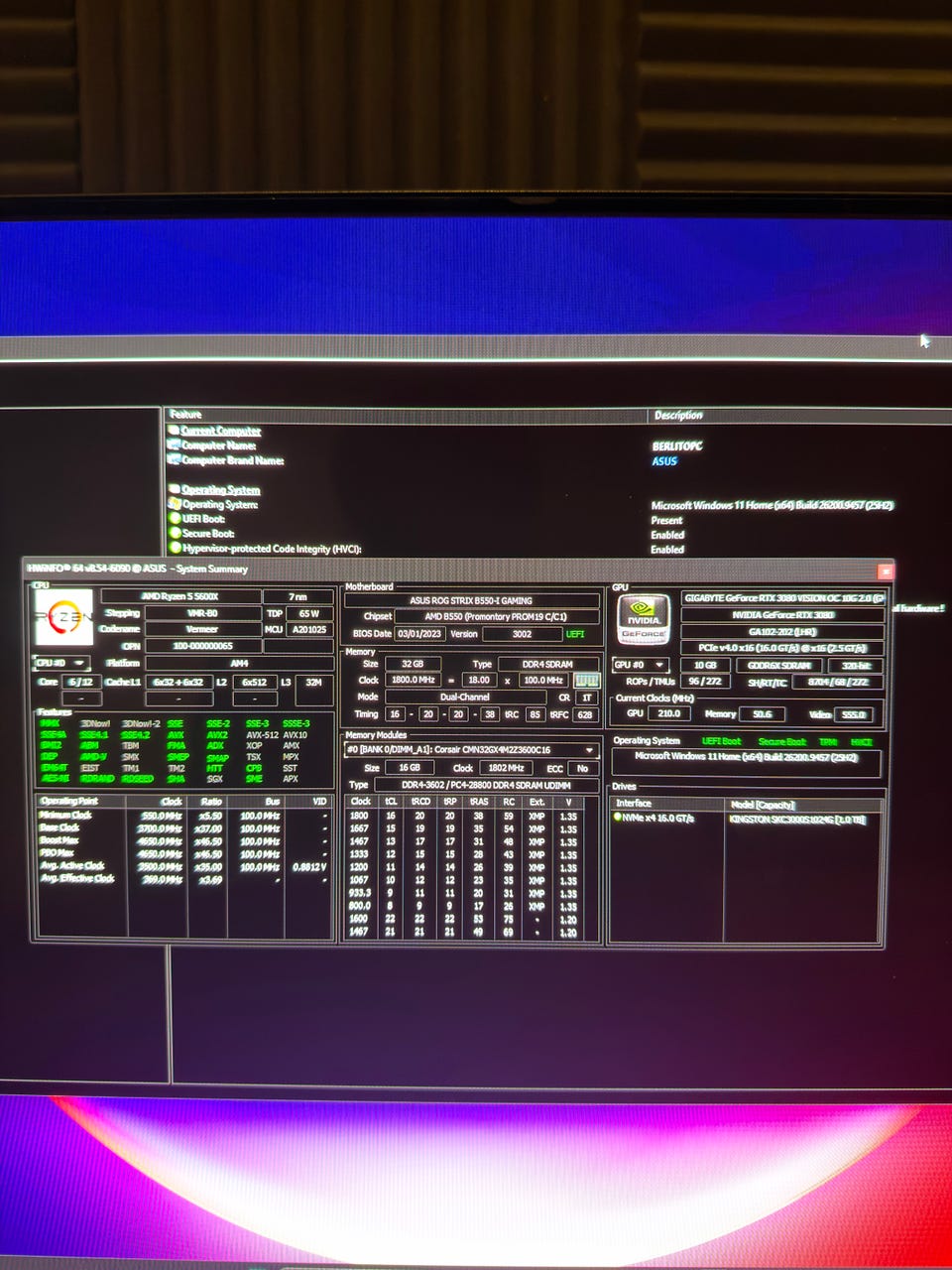
Task: Click the Secure Boot indicator in Operating System panel
Action: coord(782,742)
